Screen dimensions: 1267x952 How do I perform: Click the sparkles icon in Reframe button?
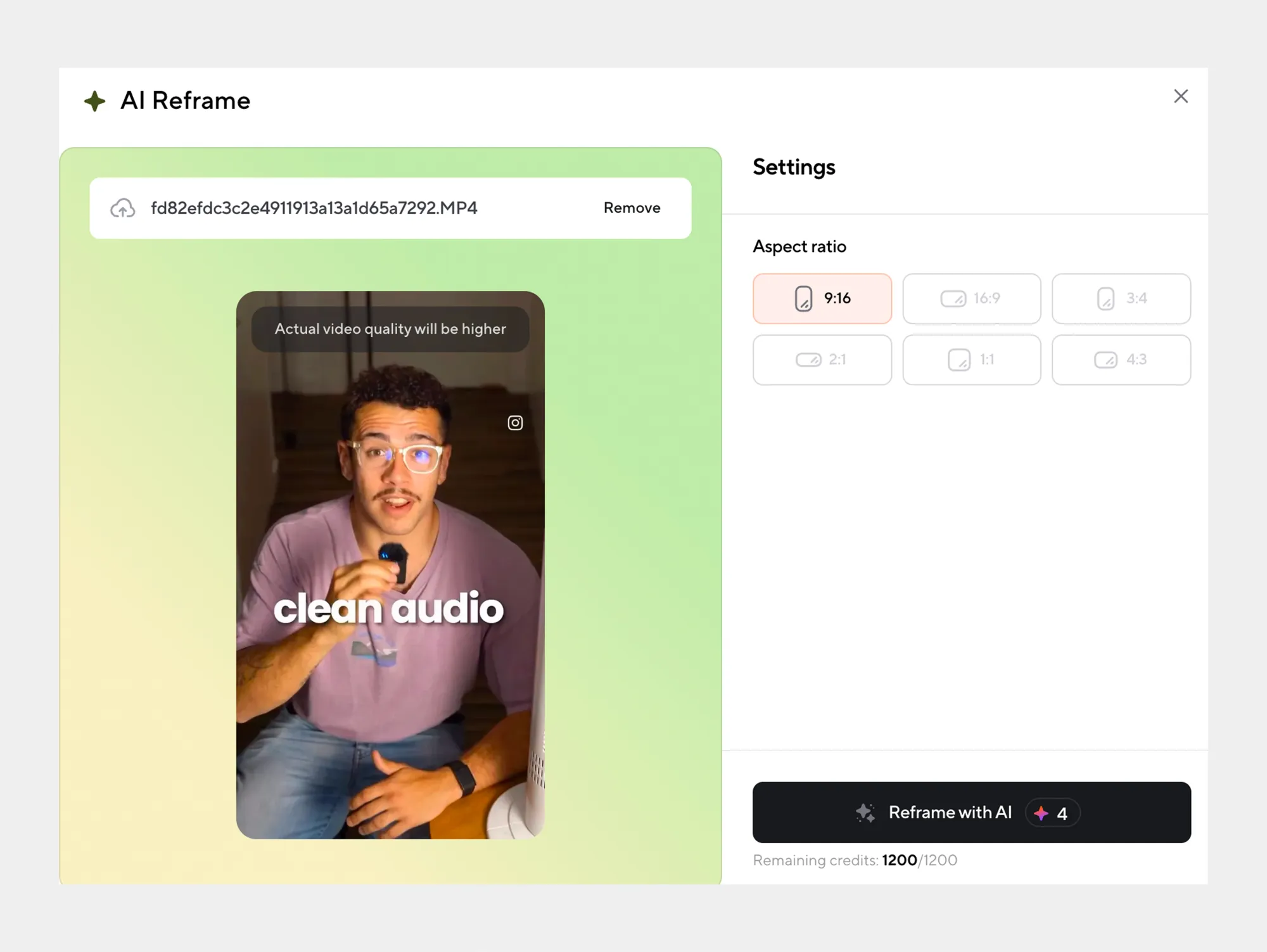(x=865, y=813)
